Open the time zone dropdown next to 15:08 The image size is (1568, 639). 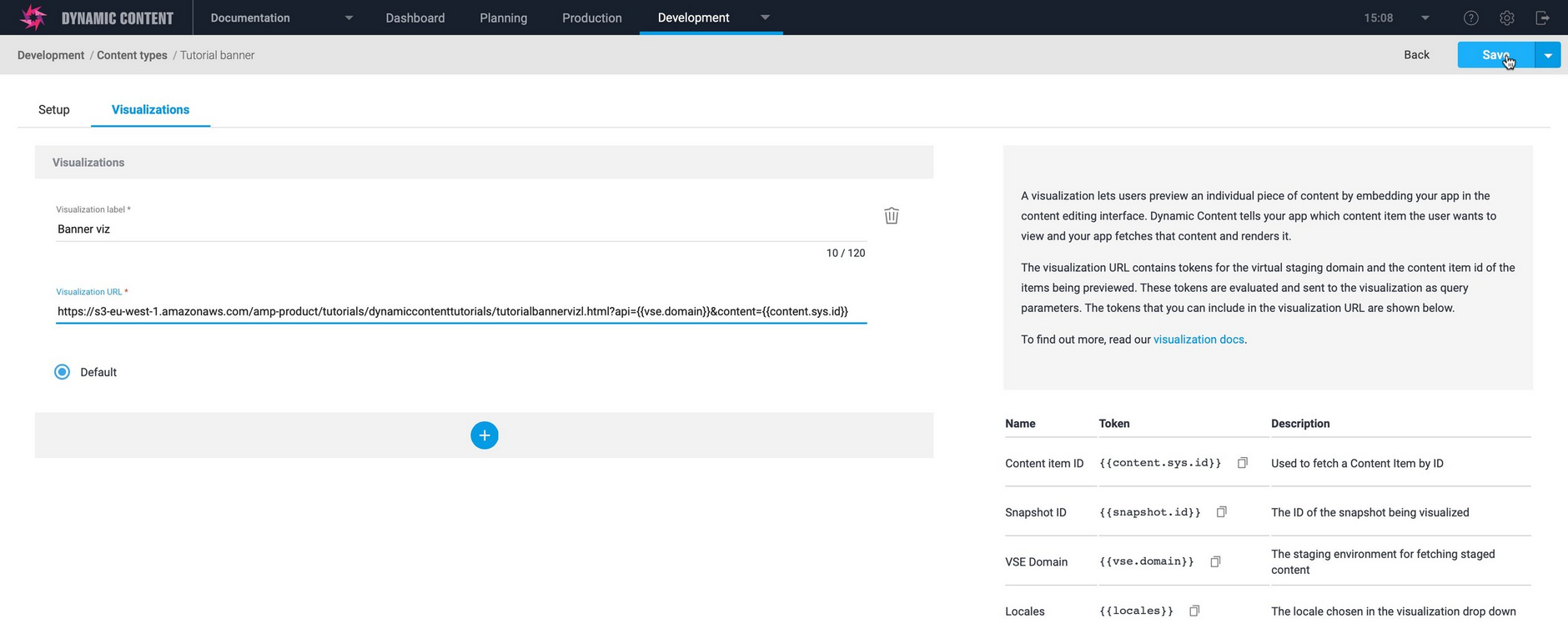click(1425, 18)
